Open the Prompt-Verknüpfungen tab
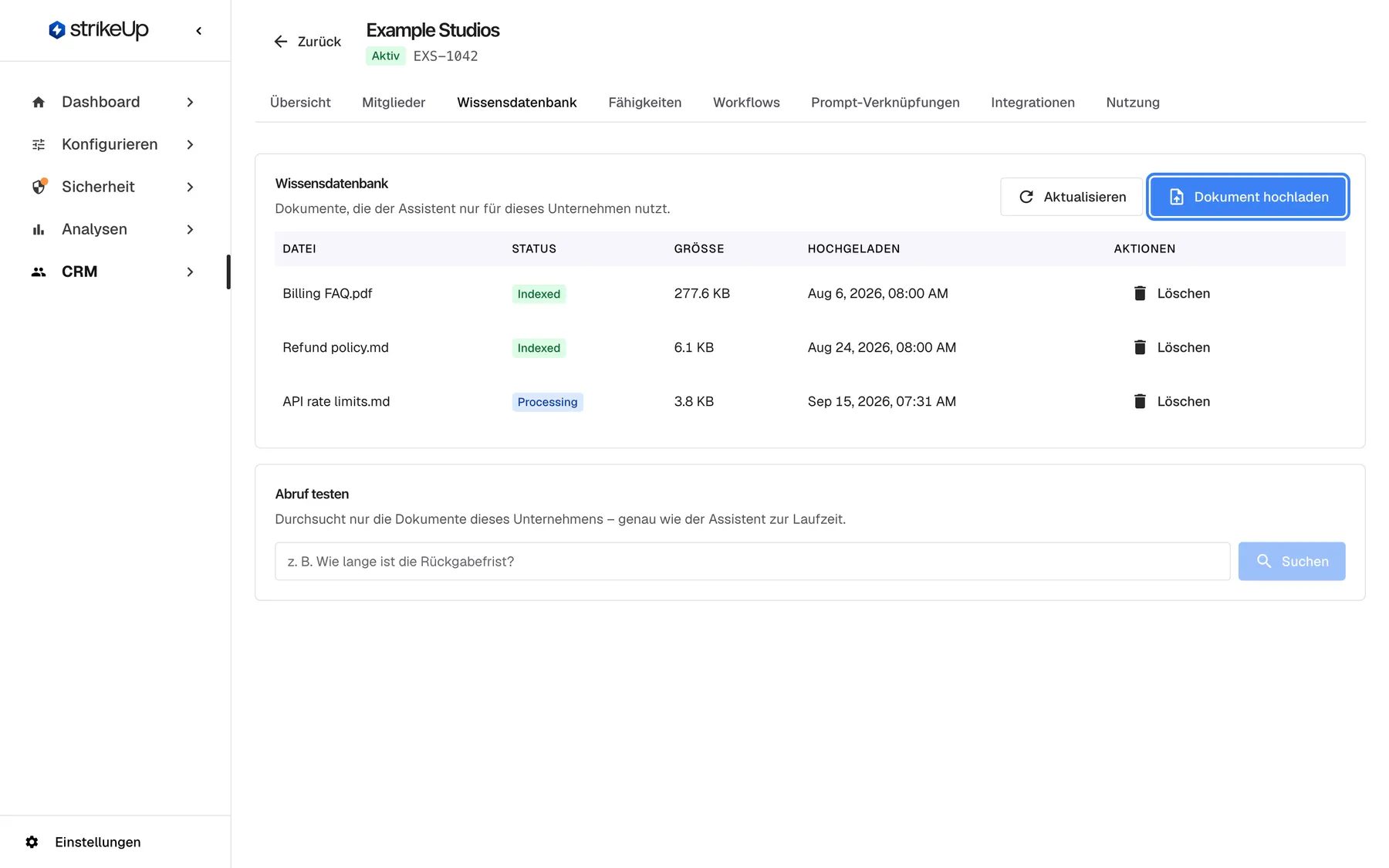This screenshot has width=1389, height=868. pos(885,103)
